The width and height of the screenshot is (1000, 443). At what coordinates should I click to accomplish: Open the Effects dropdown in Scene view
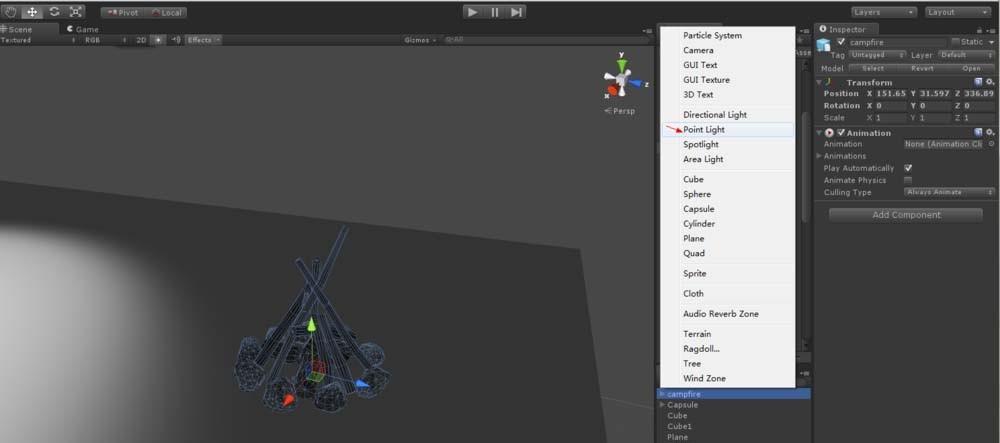203,40
